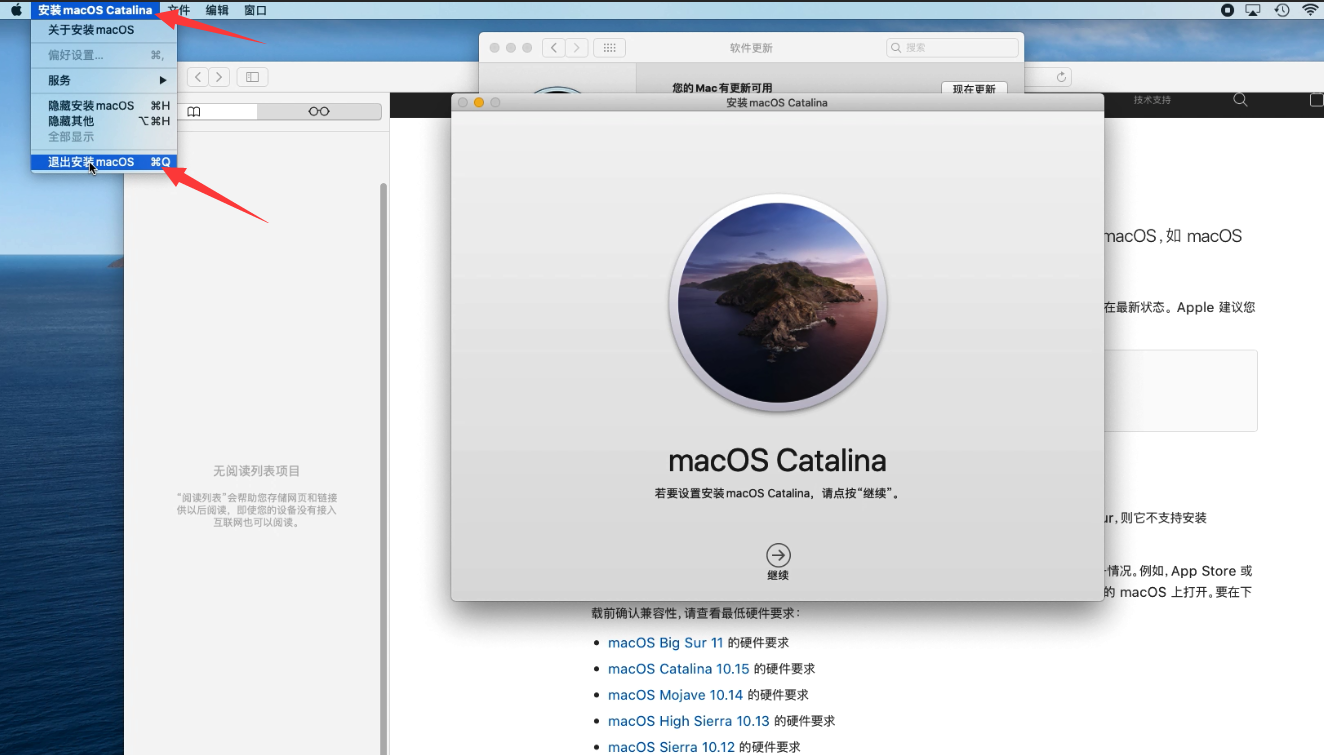The width and height of the screenshot is (1324, 755).
Task: Choose 隐藏其他 menu entry
Action: tap(104, 121)
